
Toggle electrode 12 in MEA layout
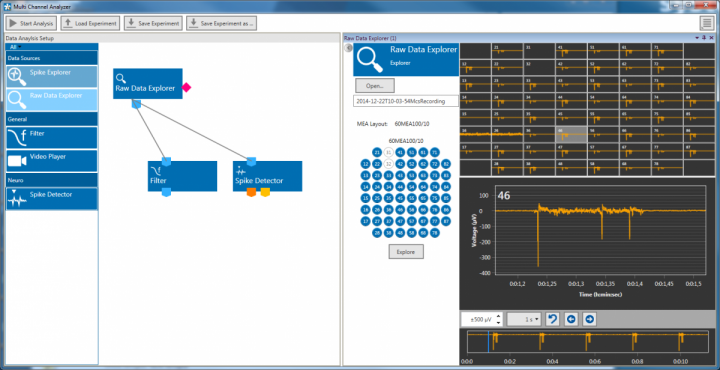pos(366,164)
